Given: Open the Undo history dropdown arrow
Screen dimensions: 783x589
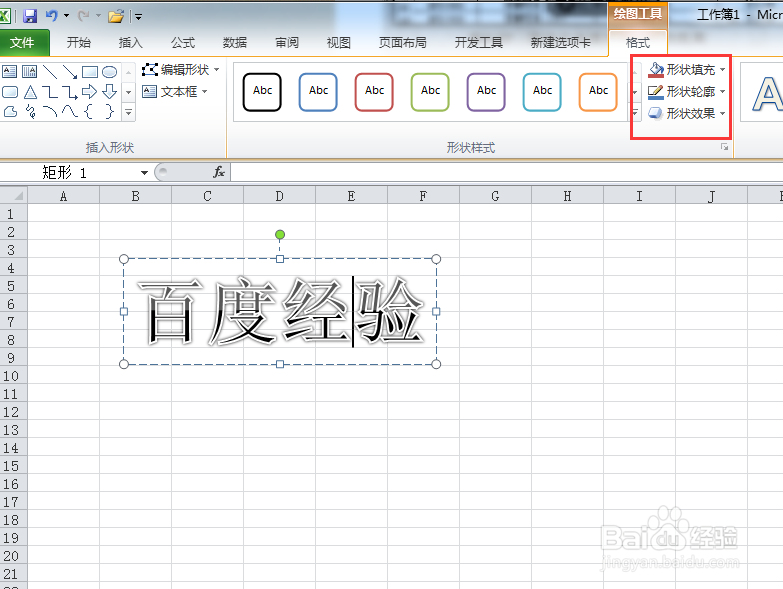Looking at the screenshot, I should click(66, 16).
